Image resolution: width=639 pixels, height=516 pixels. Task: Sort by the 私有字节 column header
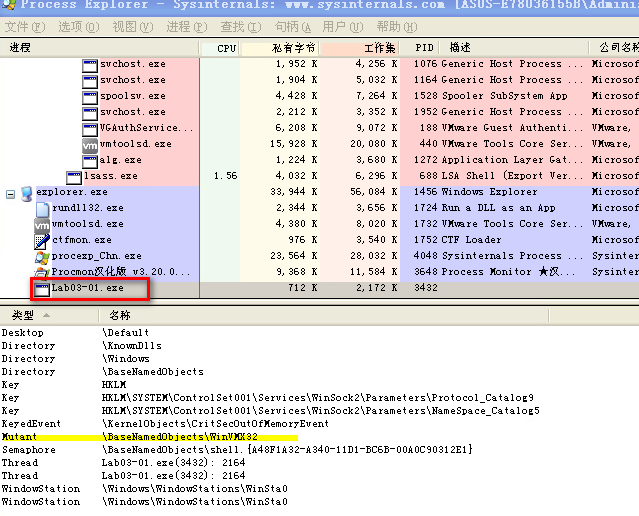(280, 48)
